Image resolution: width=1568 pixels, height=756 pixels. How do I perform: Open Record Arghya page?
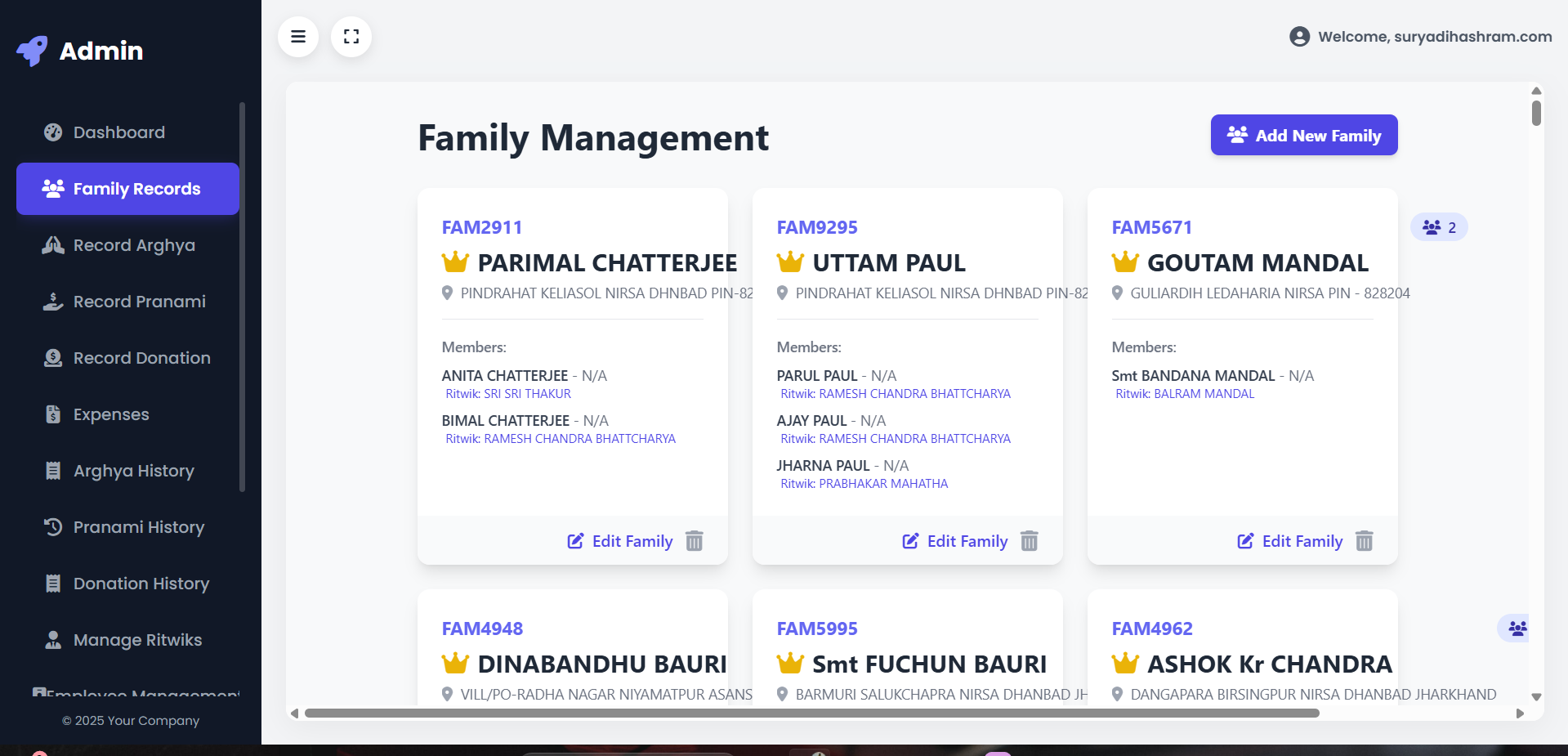(x=134, y=245)
